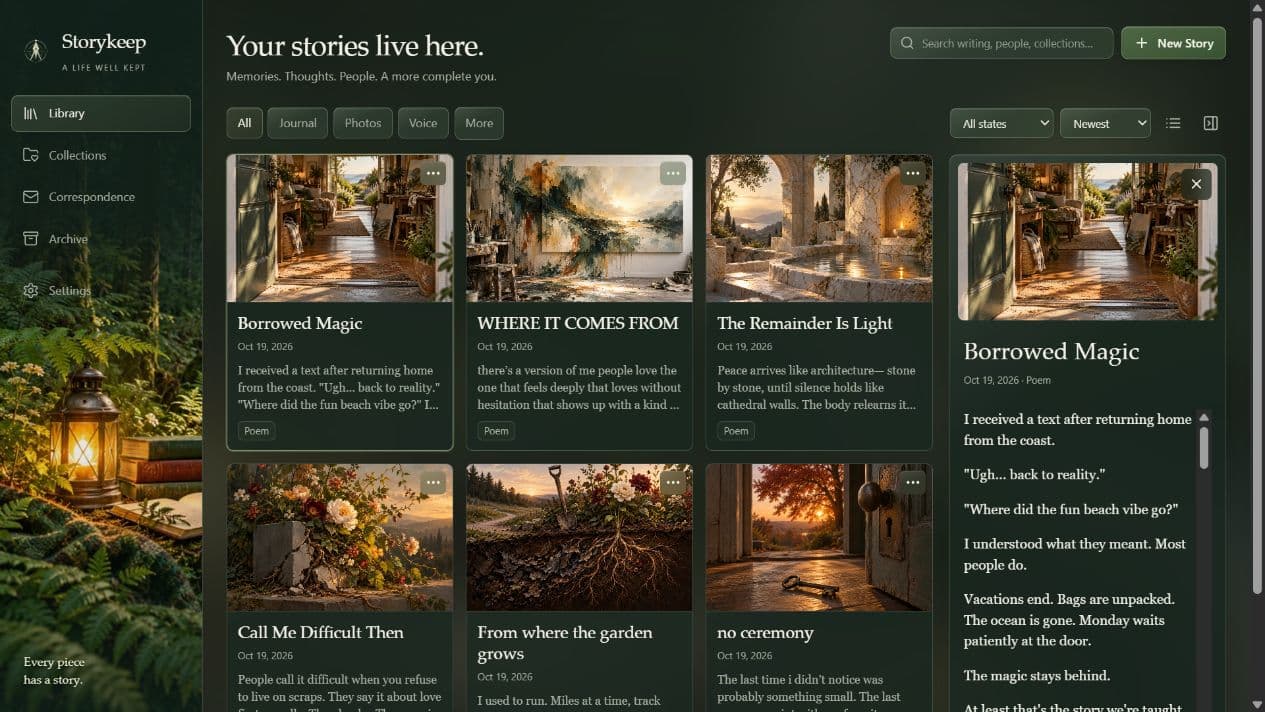The height and width of the screenshot is (712, 1265).
Task: Click the preview panel scrollbar thumb
Action: tap(1204, 447)
